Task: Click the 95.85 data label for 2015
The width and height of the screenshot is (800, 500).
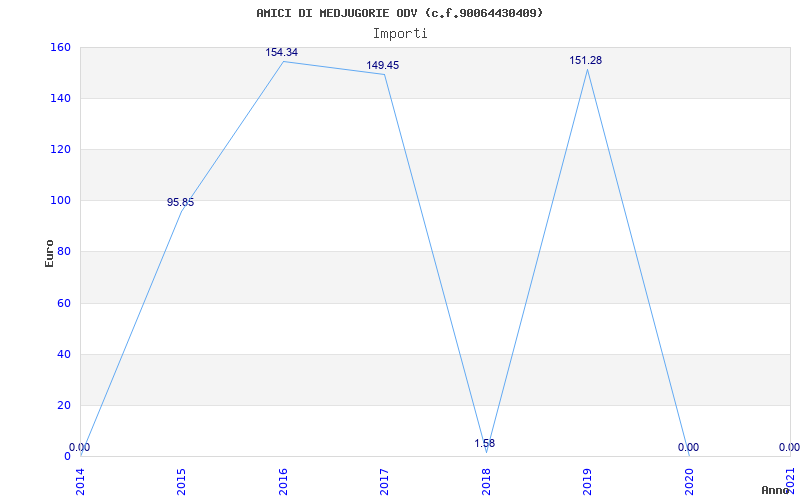Action: (x=181, y=203)
